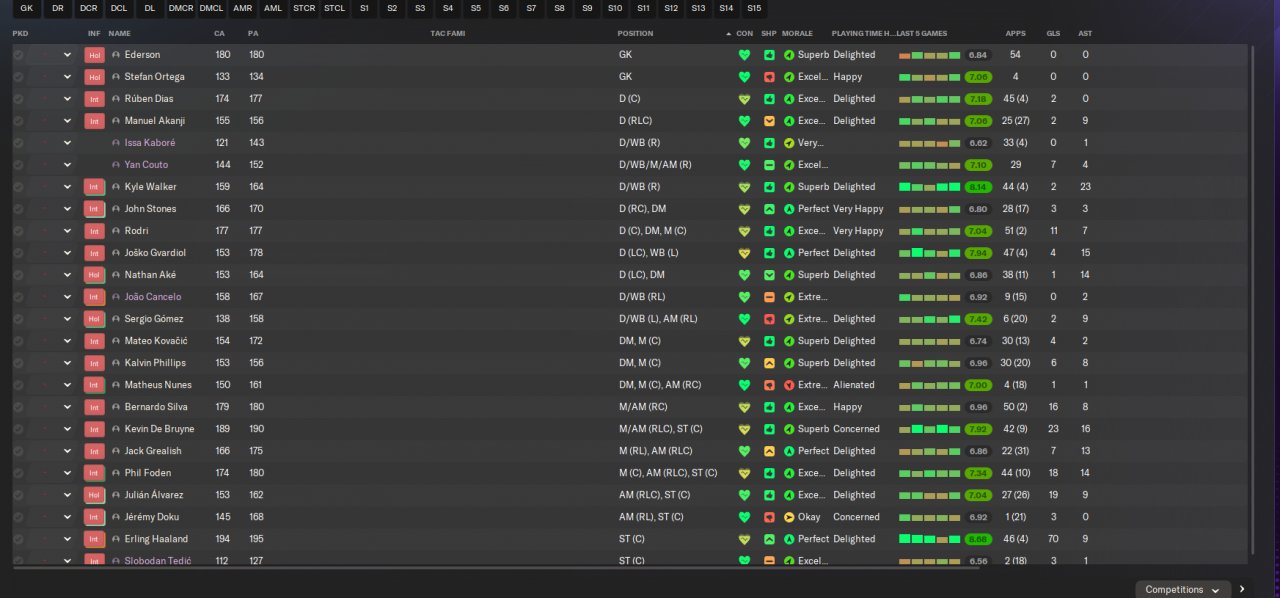Open the position dropdown for Ederson

68,55
